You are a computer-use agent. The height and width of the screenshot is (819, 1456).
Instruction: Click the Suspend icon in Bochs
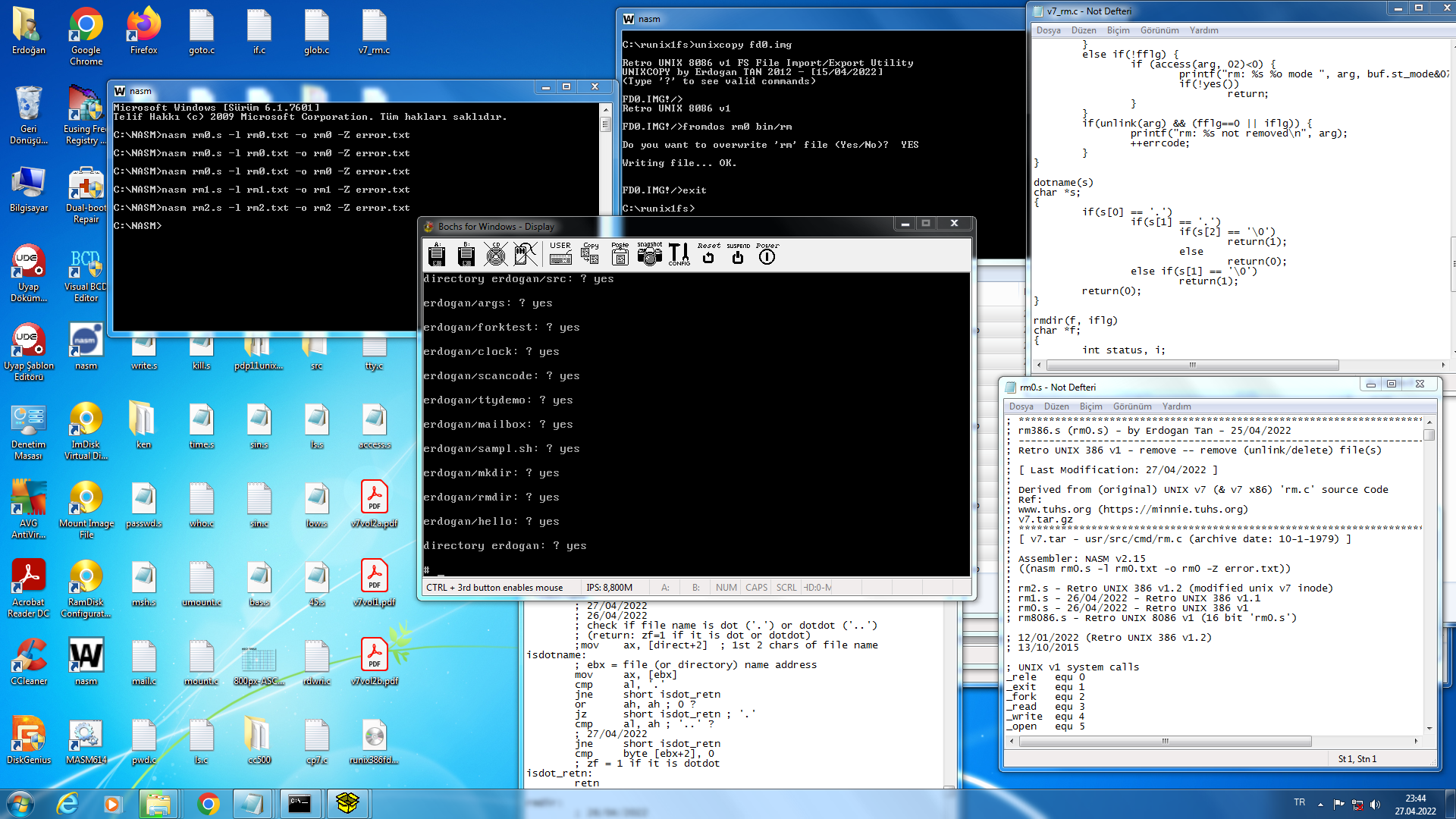point(738,254)
